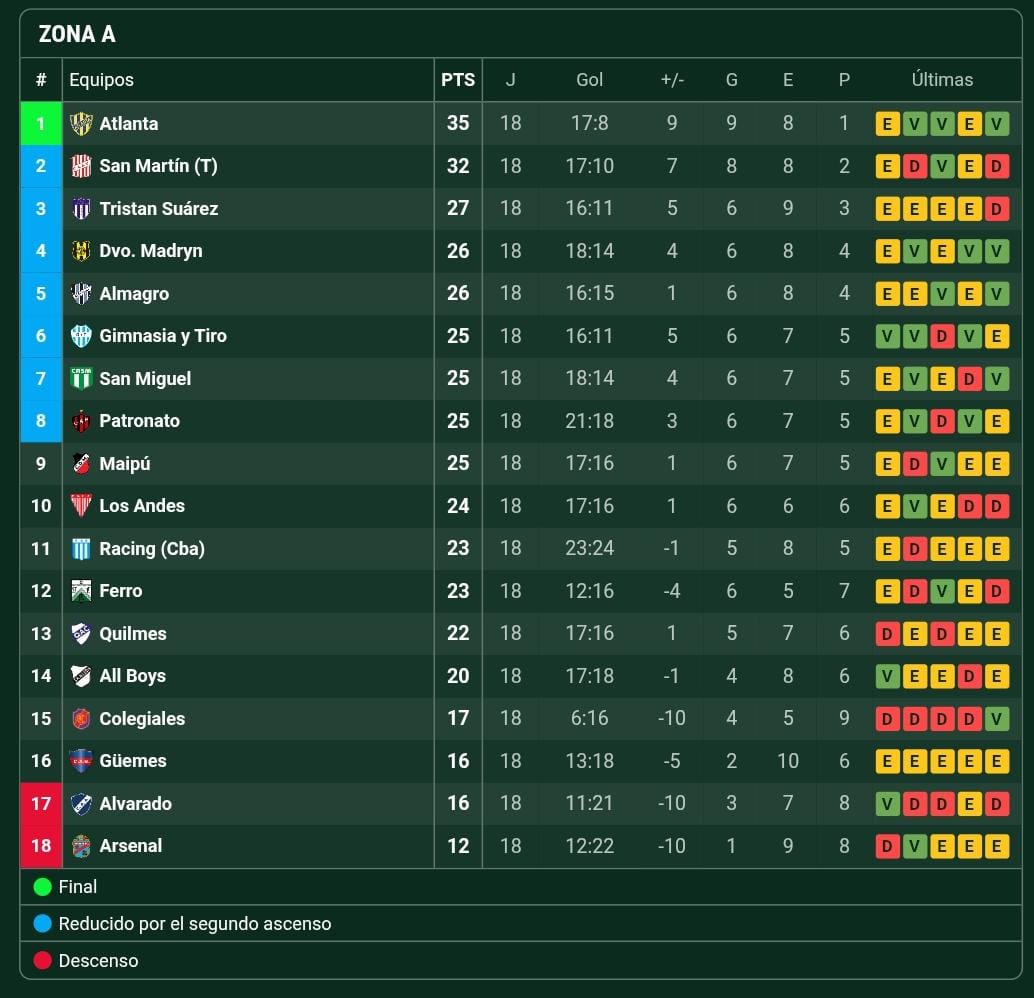Click Atlanta's latest green V result badge
Image resolution: width=1034 pixels, height=998 pixels.
pos(996,123)
